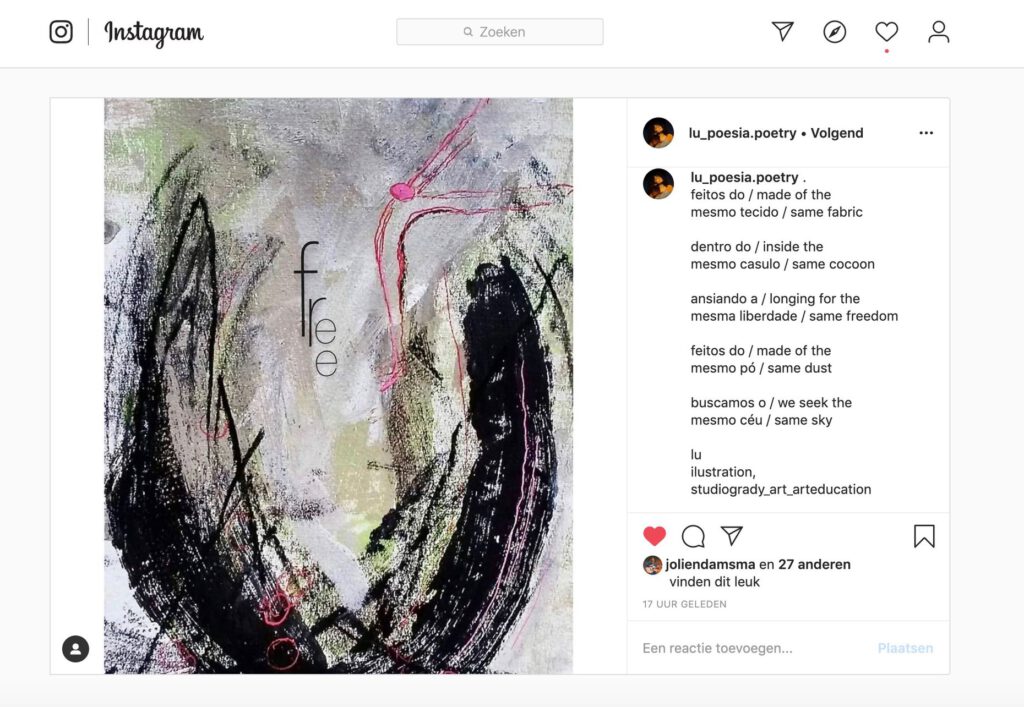Open your profile person icon

[938, 31]
